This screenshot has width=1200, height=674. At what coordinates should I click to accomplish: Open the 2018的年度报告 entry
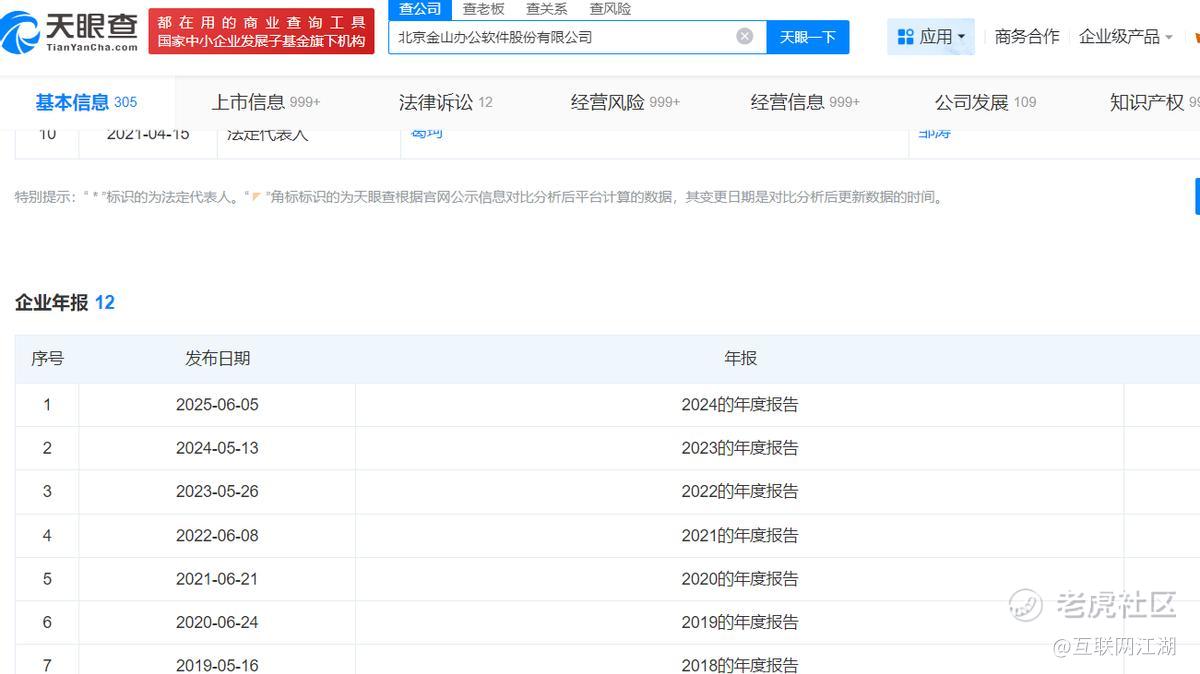pos(740,664)
